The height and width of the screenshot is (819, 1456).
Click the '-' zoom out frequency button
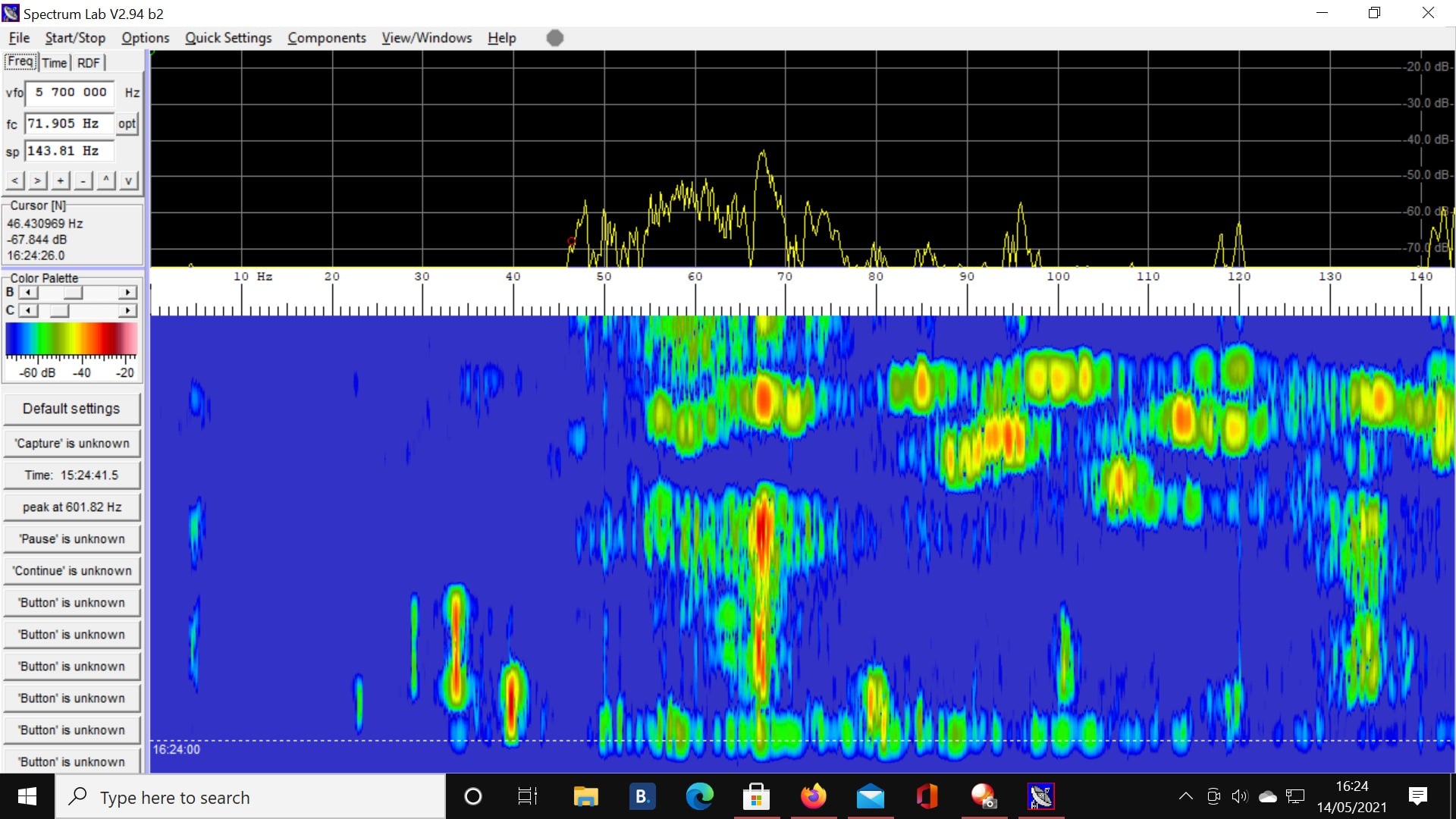[x=83, y=180]
